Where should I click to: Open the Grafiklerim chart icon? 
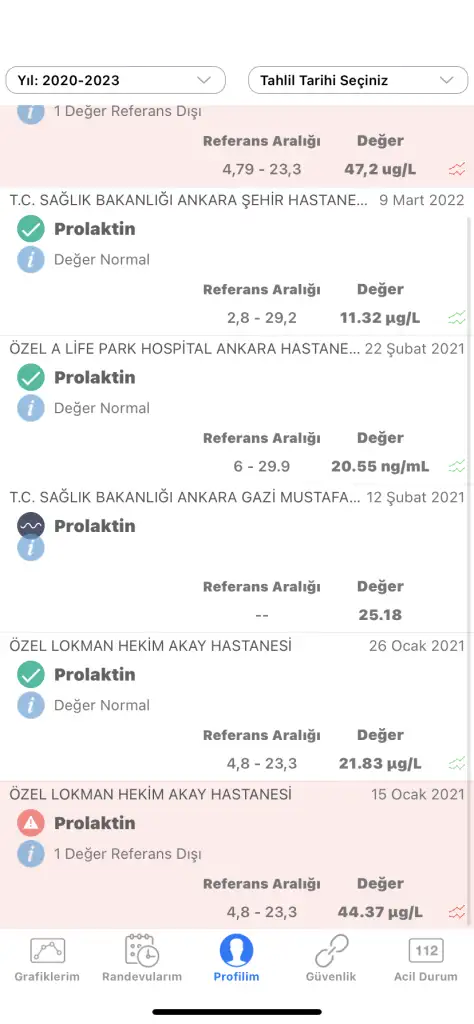pos(47,950)
